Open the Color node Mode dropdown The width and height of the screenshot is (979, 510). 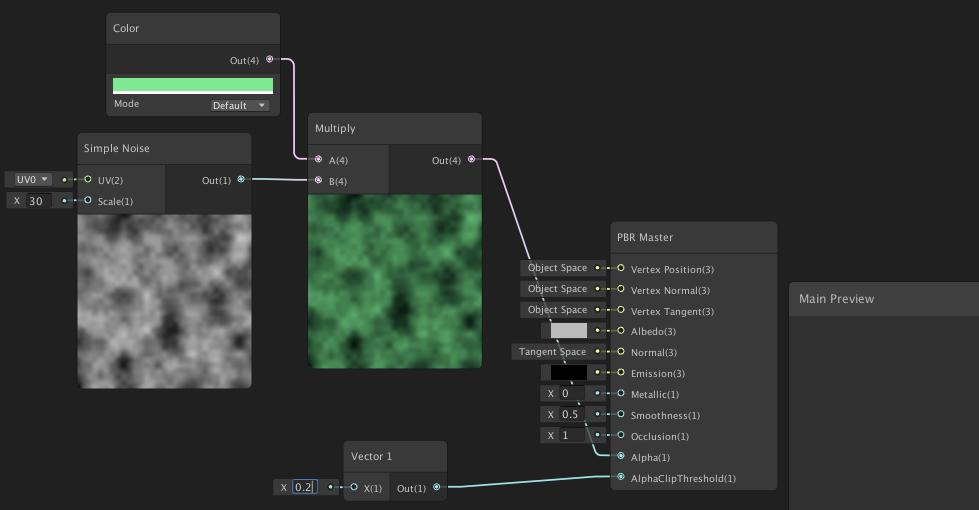(240, 105)
